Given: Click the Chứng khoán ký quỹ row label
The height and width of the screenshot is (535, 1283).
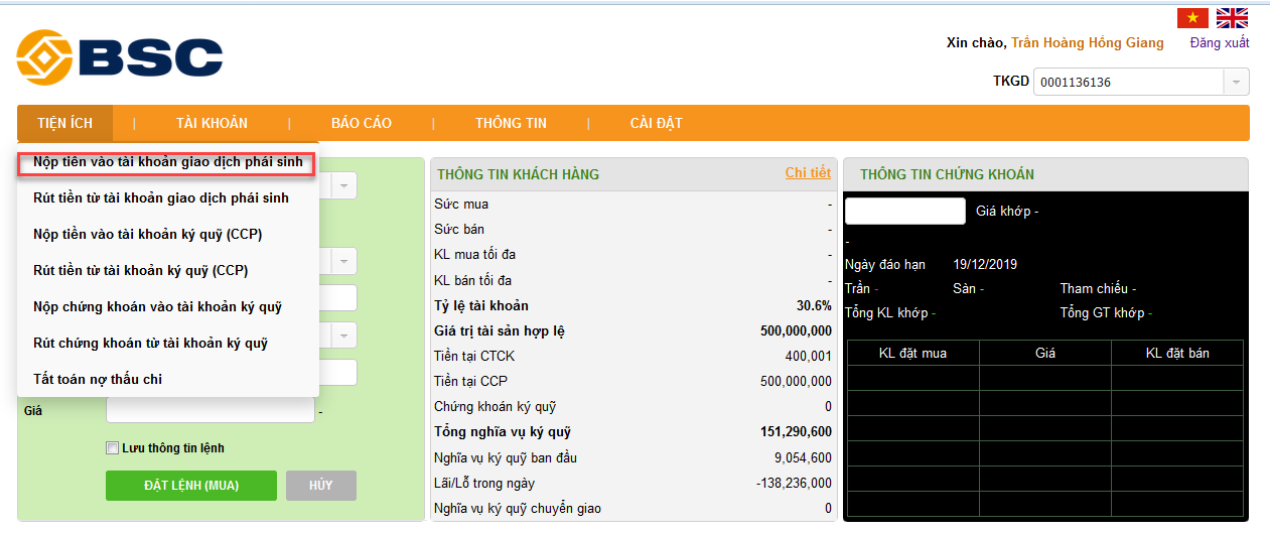Looking at the screenshot, I should (495, 407).
